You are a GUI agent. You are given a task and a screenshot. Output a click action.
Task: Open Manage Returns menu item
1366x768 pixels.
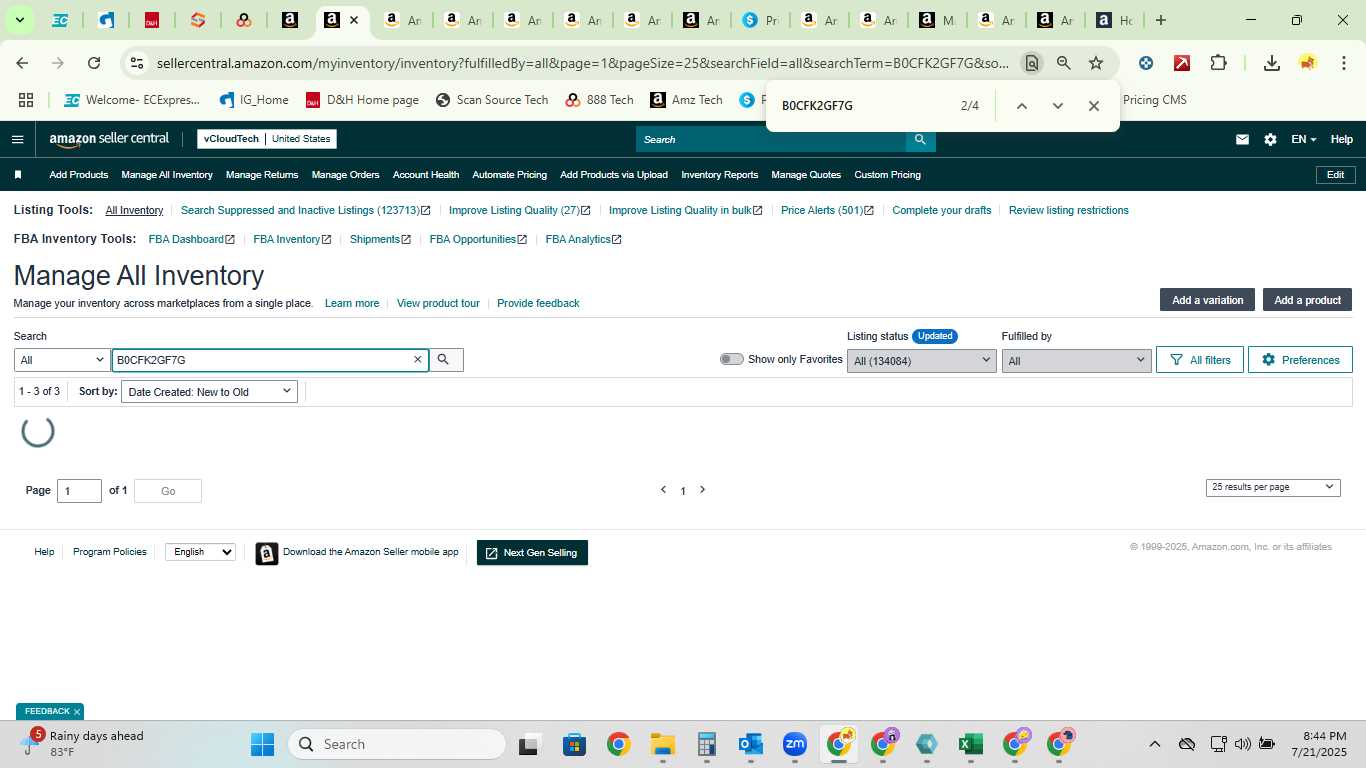[262, 175]
